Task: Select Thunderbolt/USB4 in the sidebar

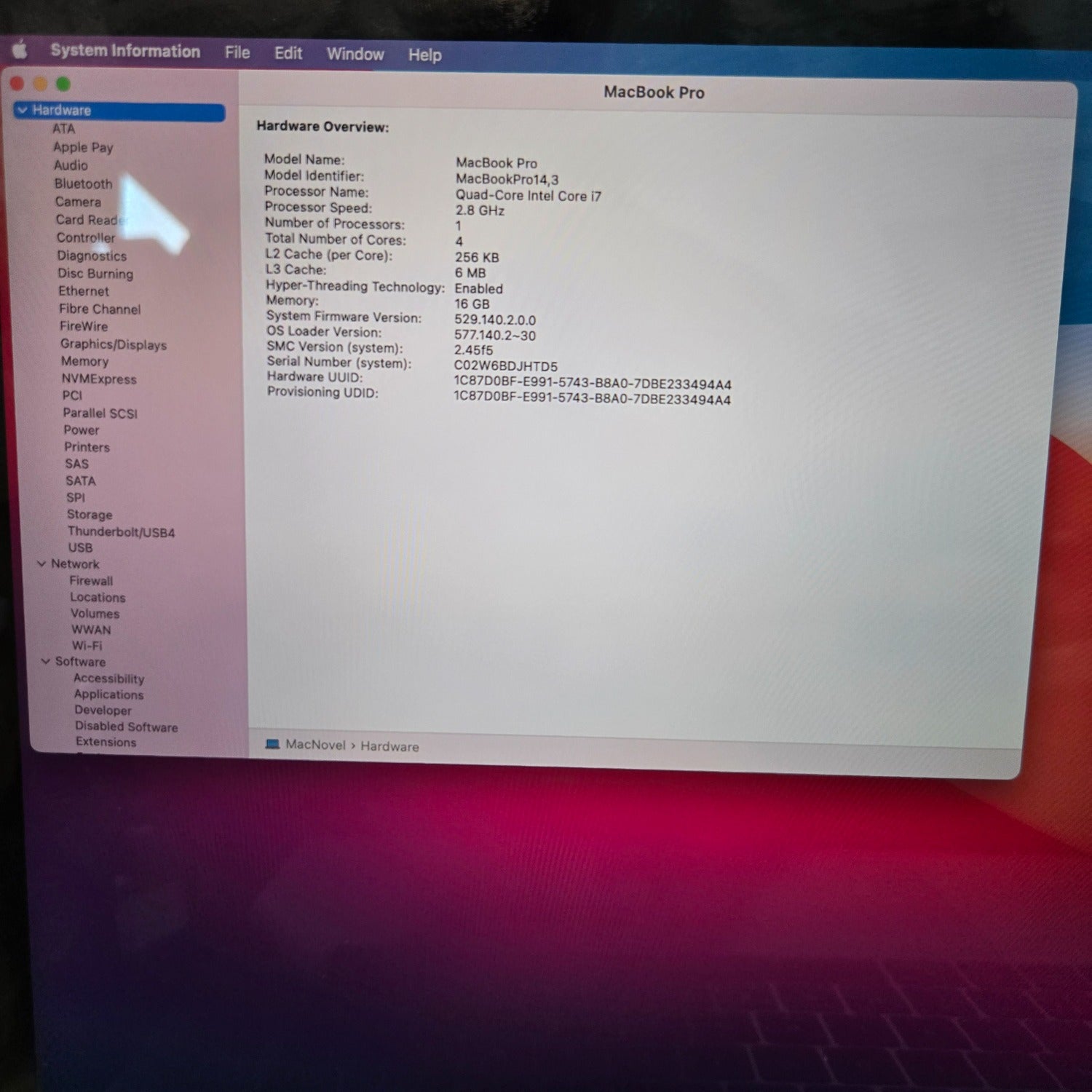Action: point(121,532)
